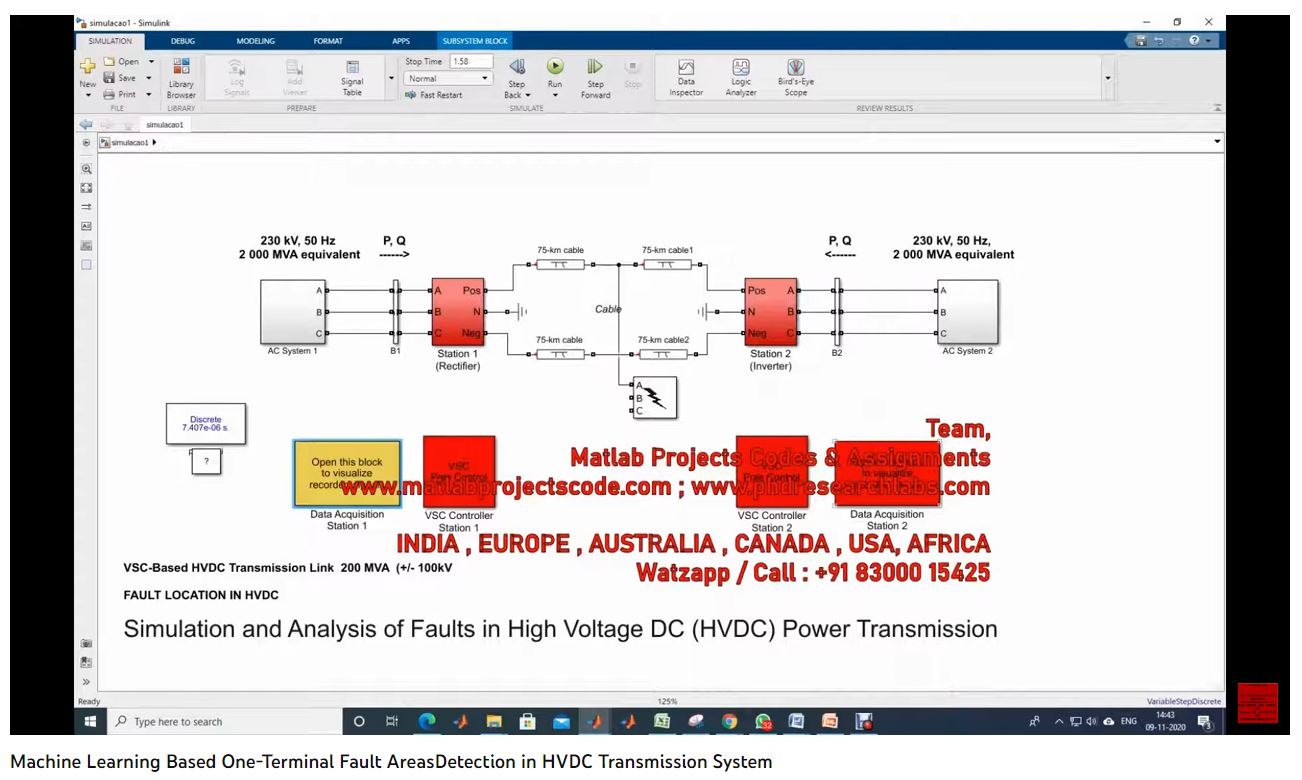This screenshot has width=1302, height=780.
Task: Collapse the toolstrip using the corner arrow
Action: tap(1217, 108)
